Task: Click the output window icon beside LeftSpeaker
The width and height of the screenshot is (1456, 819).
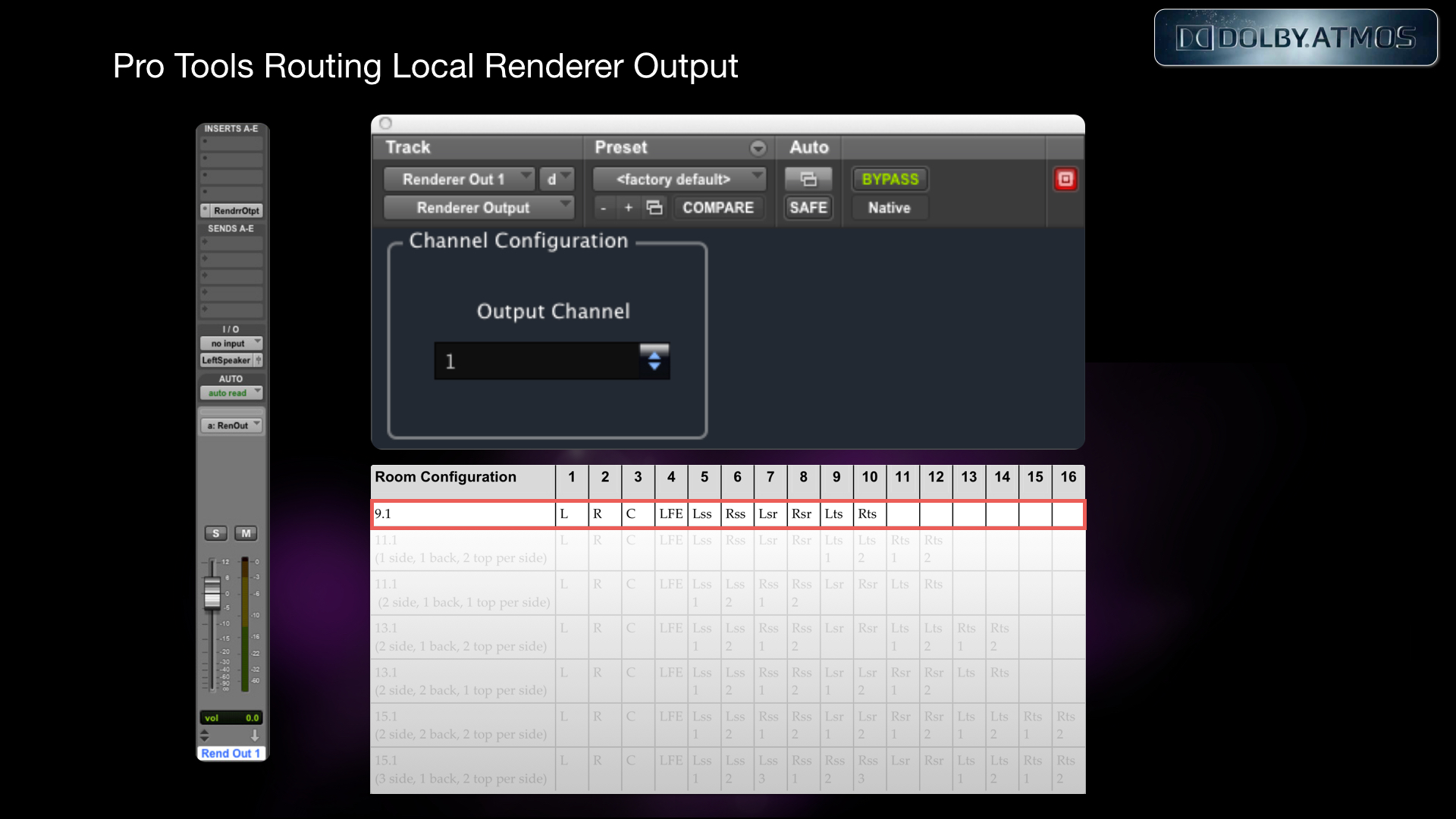Action: (x=259, y=360)
